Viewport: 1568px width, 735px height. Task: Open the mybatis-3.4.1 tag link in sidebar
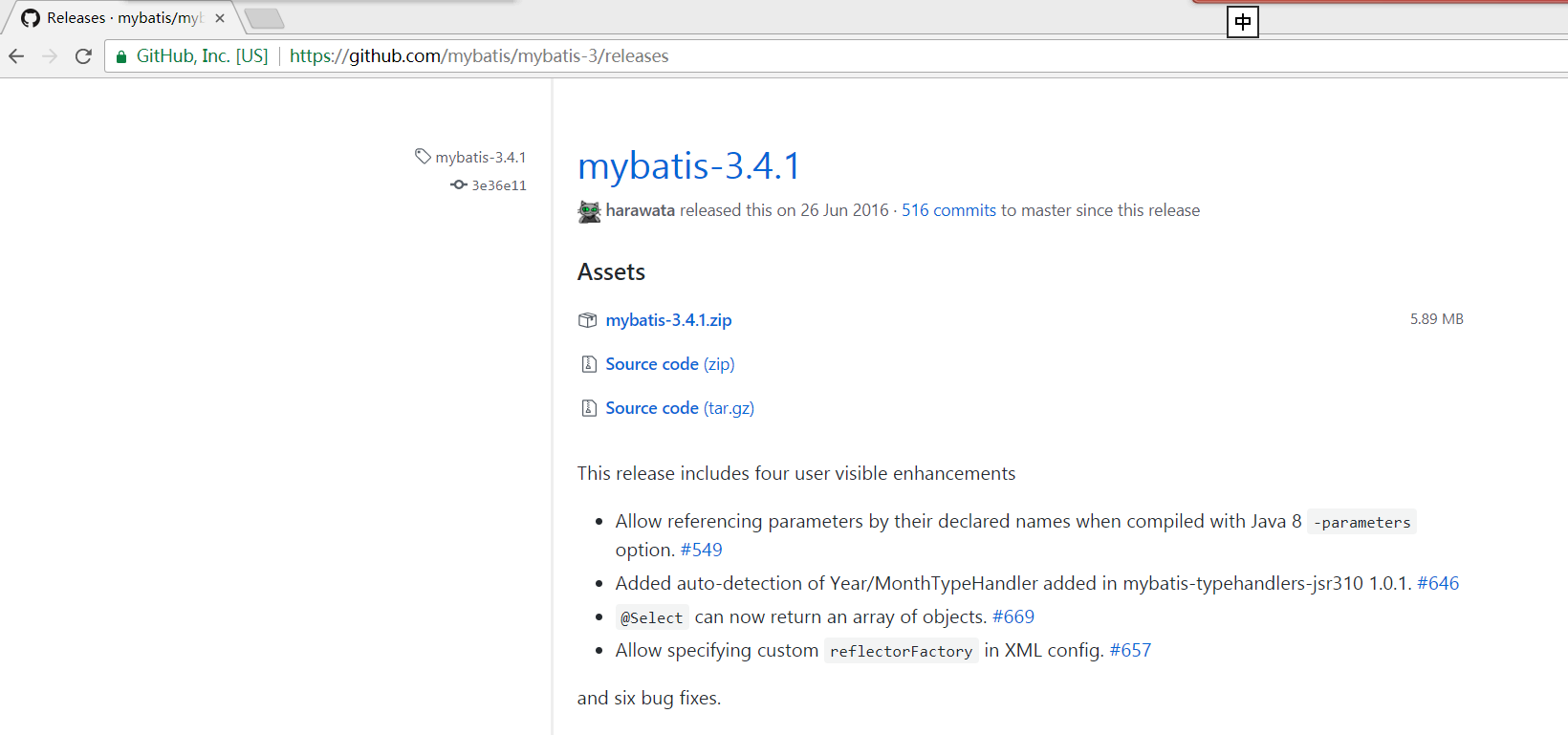click(x=481, y=157)
